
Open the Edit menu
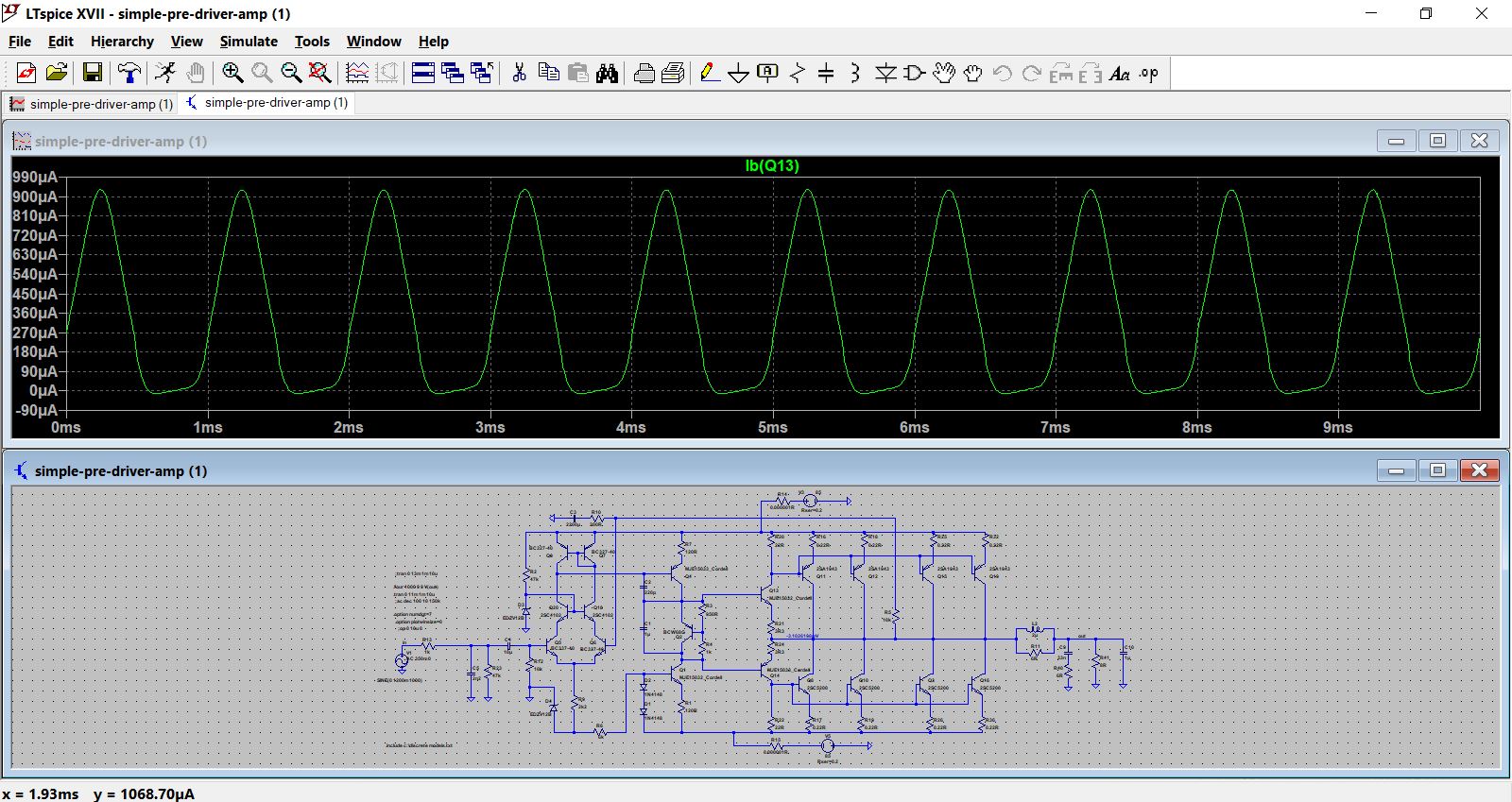pyautogui.click(x=60, y=42)
